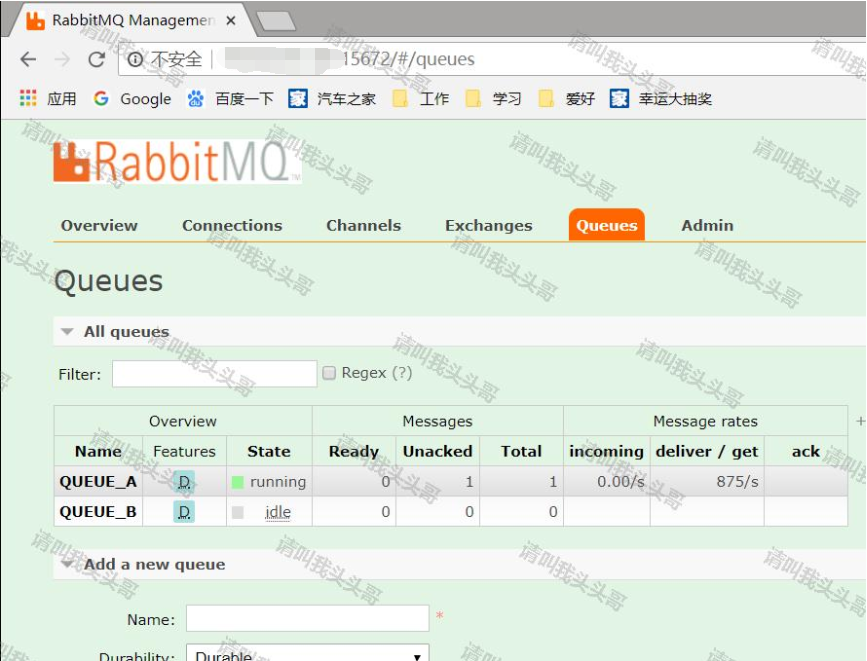Click the queue Filter input field
Screen dimensions: 867x661
pyautogui.click(x=215, y=374)
